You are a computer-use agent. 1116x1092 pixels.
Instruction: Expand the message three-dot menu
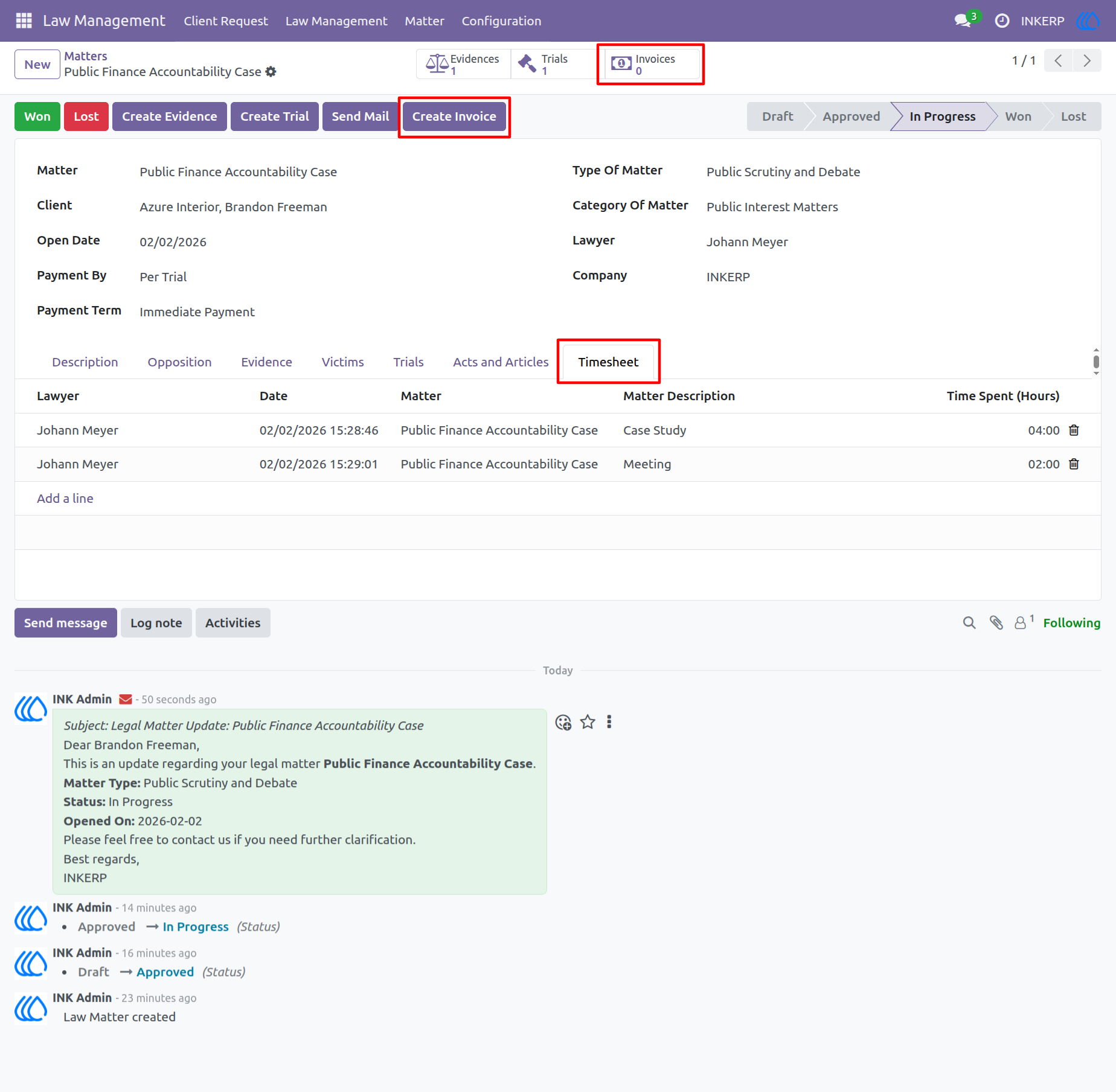point(609,722)
